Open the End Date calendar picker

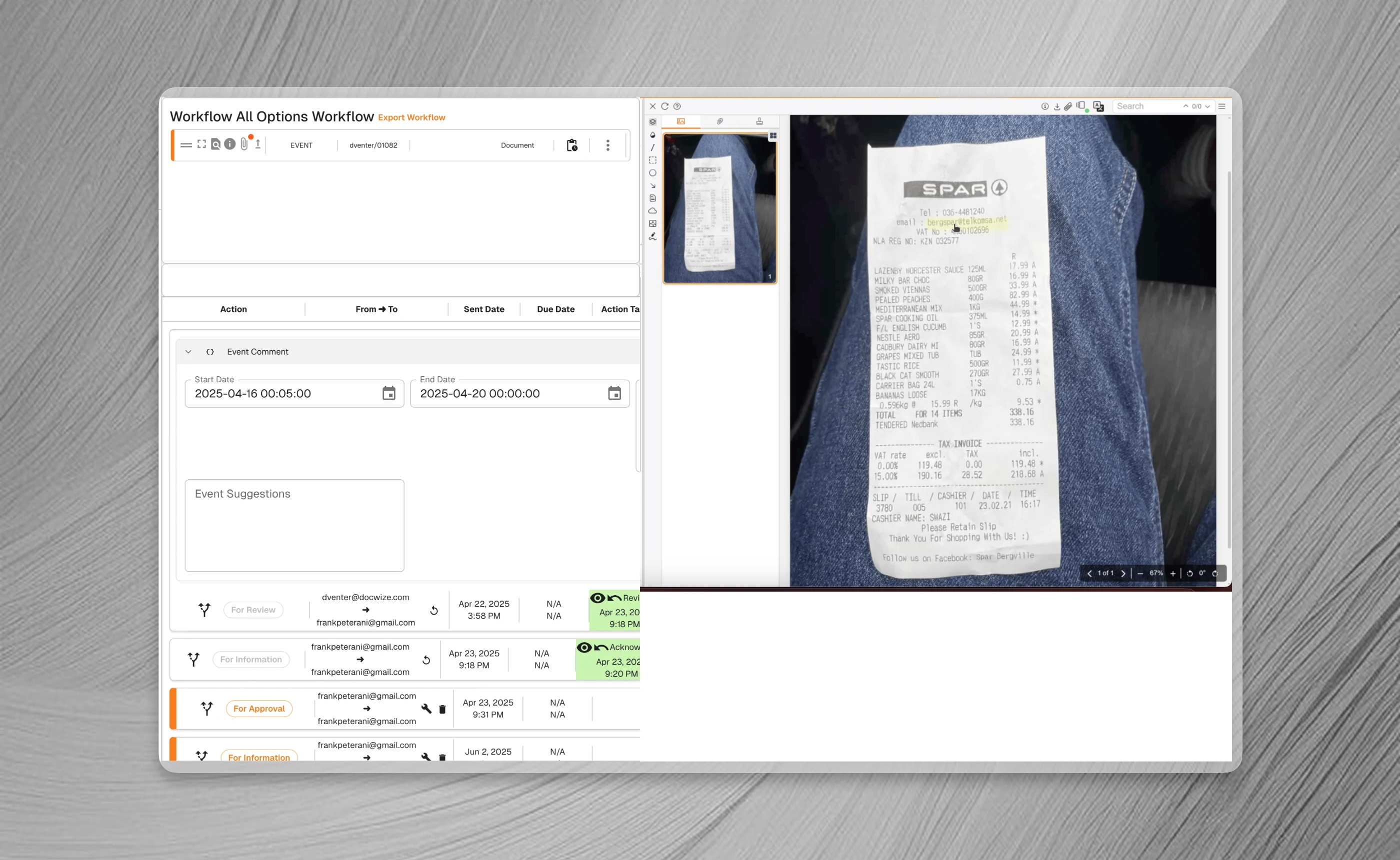[614, 393]
